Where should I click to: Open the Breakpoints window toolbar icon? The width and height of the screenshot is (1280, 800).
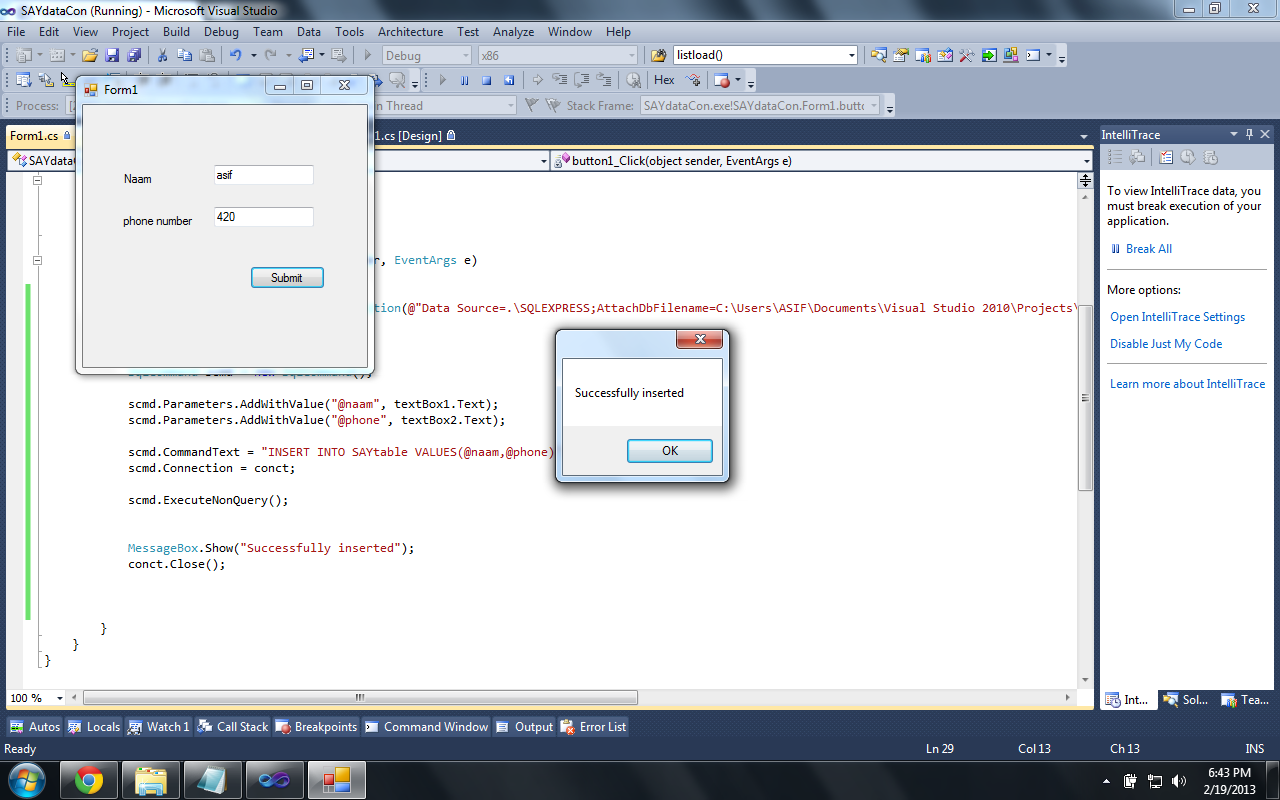(721, 80)
